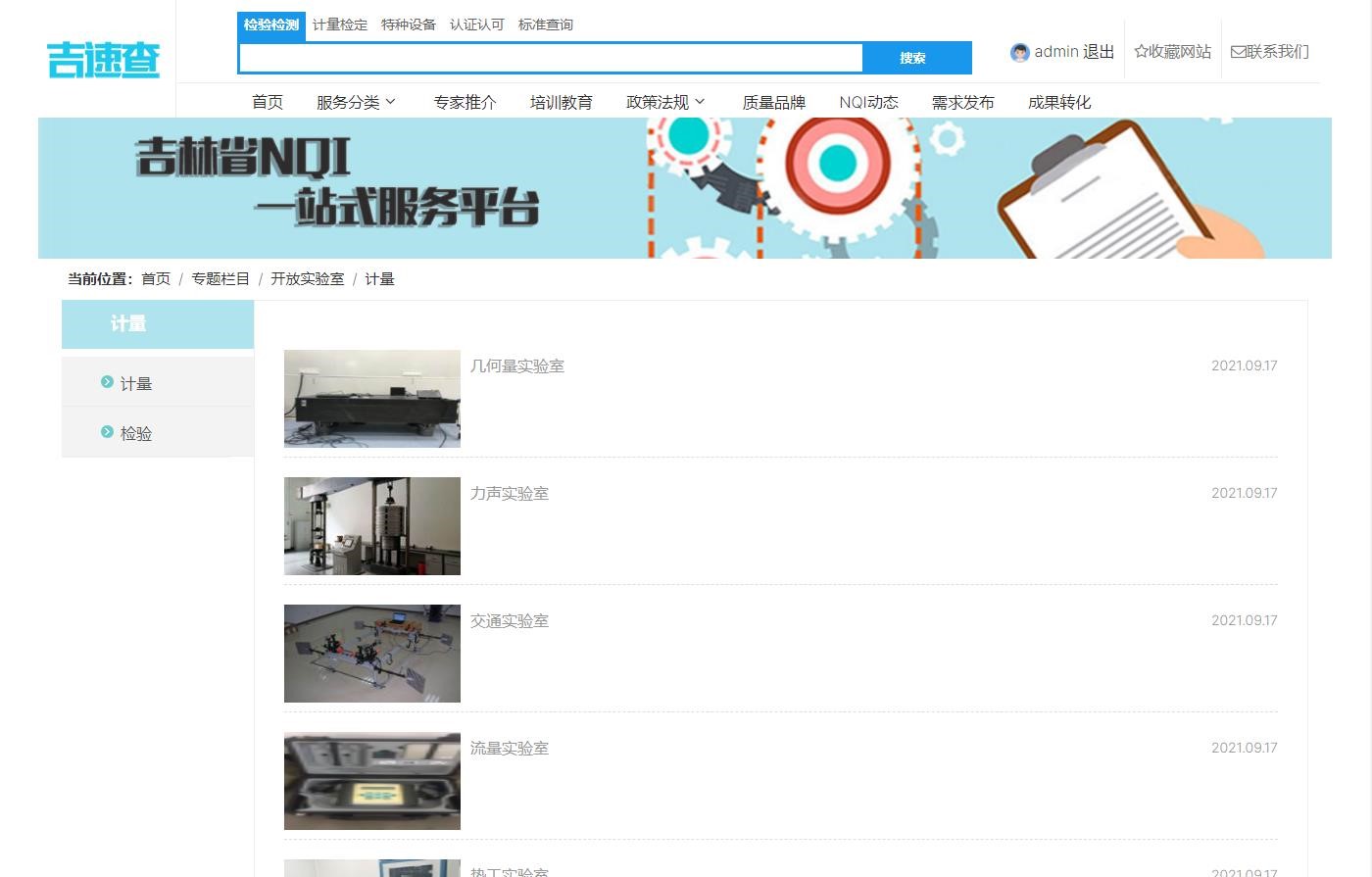Click the 2021.09.17 date of 力声实验室
1372x877 pixels.
click(x=1245, y=493)
